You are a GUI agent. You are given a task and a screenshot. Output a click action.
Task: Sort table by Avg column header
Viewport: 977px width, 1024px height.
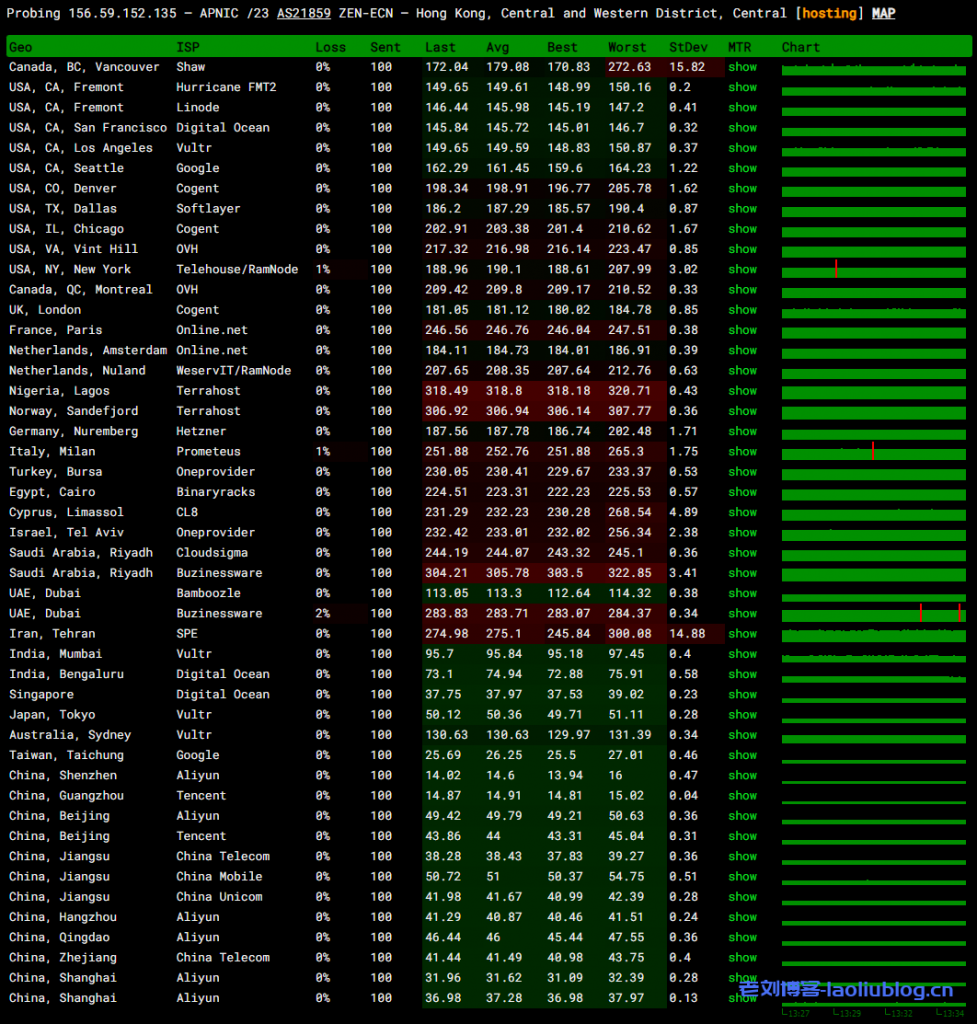point(497,47)
